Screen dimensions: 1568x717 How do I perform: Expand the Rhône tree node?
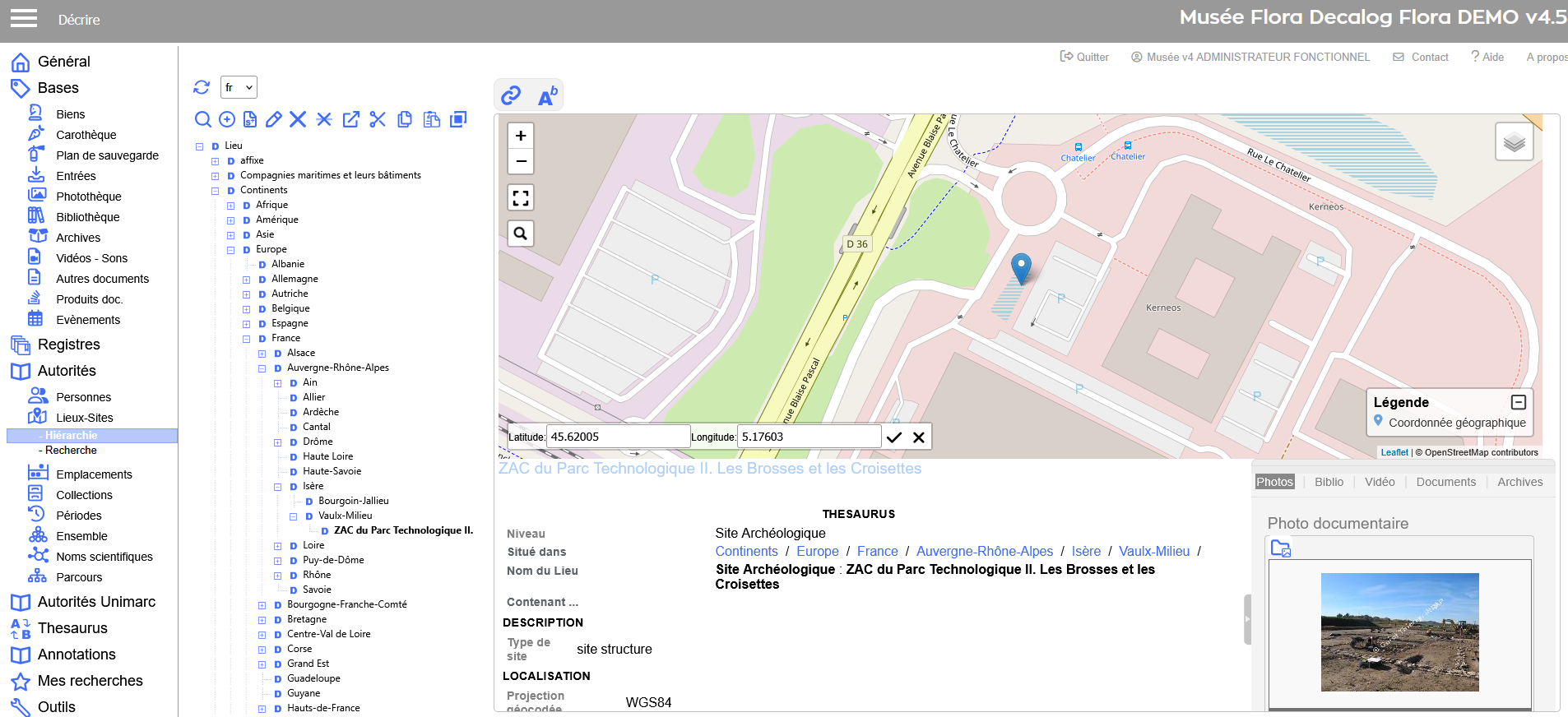click(x=278, y=576)
